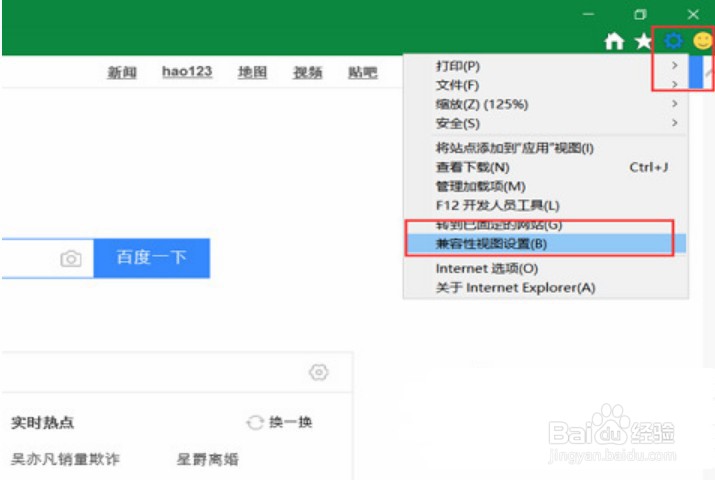This screenshot has width=715, height=480.
Task: Expand submenu arrow beside 缩放(Z)
Action: (674, 104)
